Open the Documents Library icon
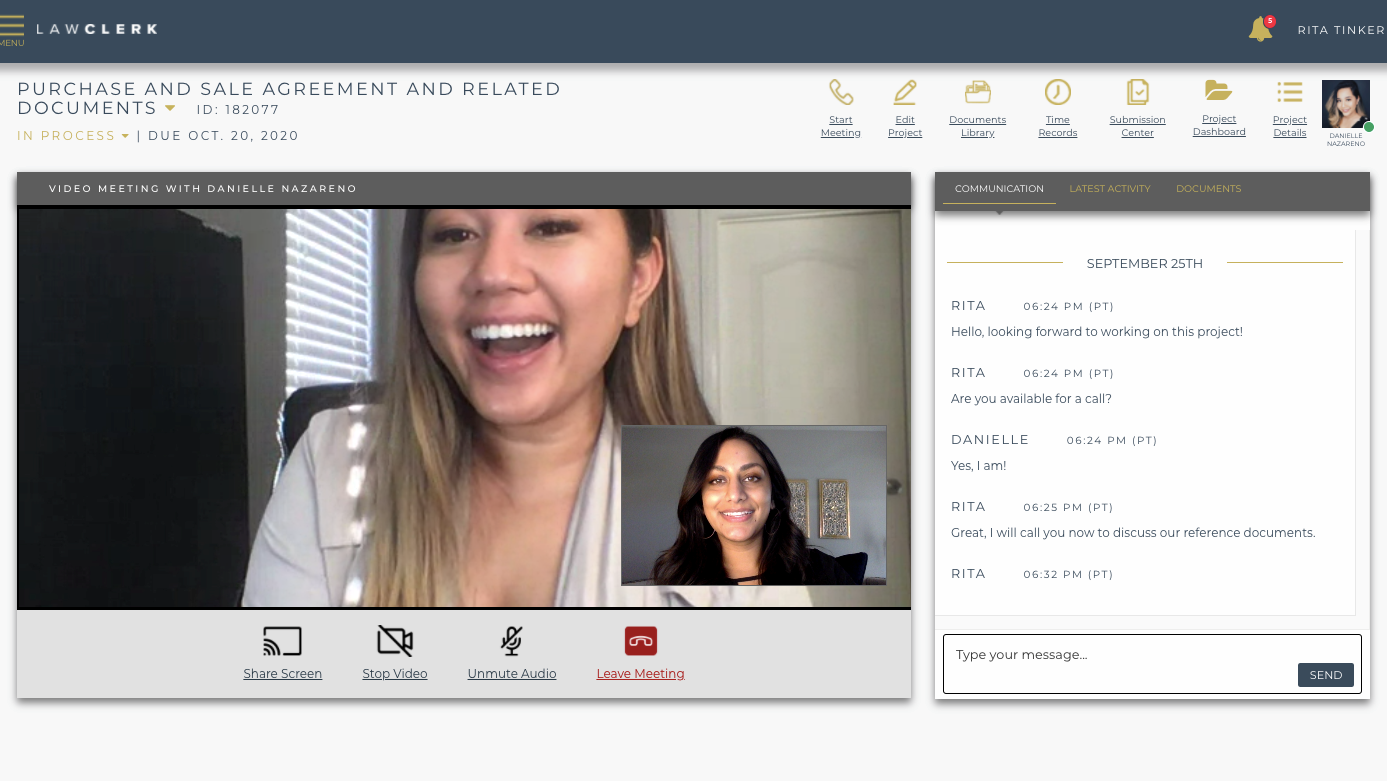The width and height of the screenshot is (1387, 781). [977, 93]
